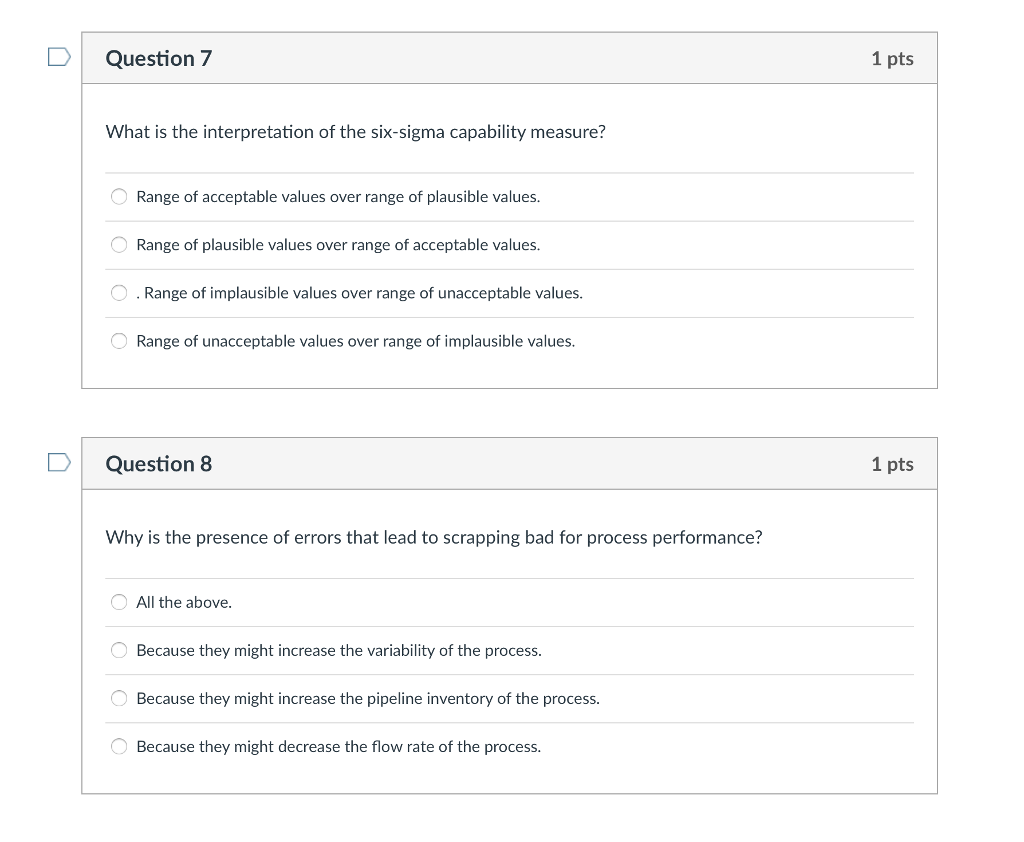Click the six-sigma capability question text
Screen dimensions: 1024x842
(x=356, y=131)
